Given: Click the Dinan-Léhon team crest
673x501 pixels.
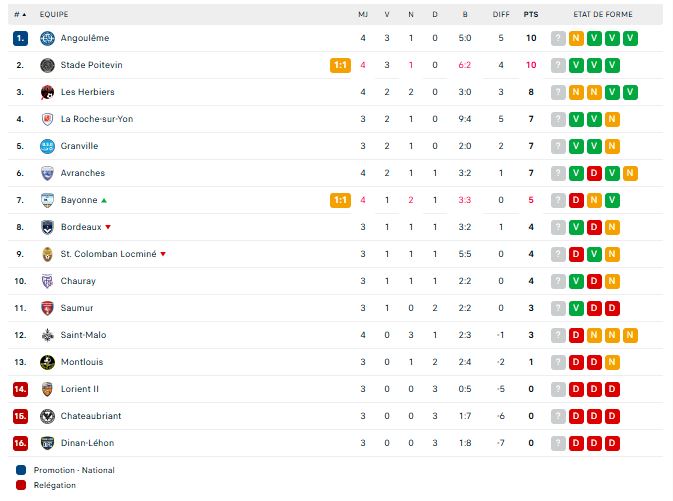Looking at the screenshot, I should pos(47,443).
